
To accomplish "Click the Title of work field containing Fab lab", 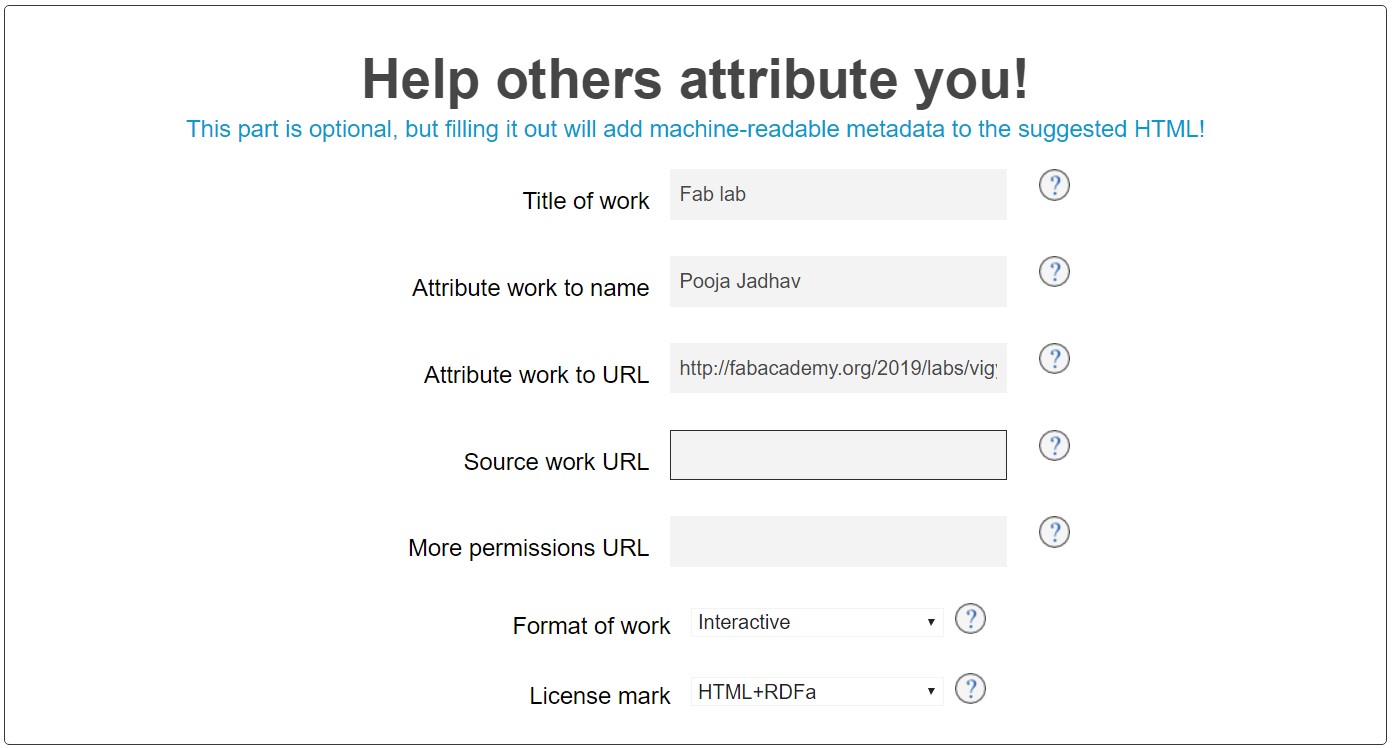I will pos(837,195).
